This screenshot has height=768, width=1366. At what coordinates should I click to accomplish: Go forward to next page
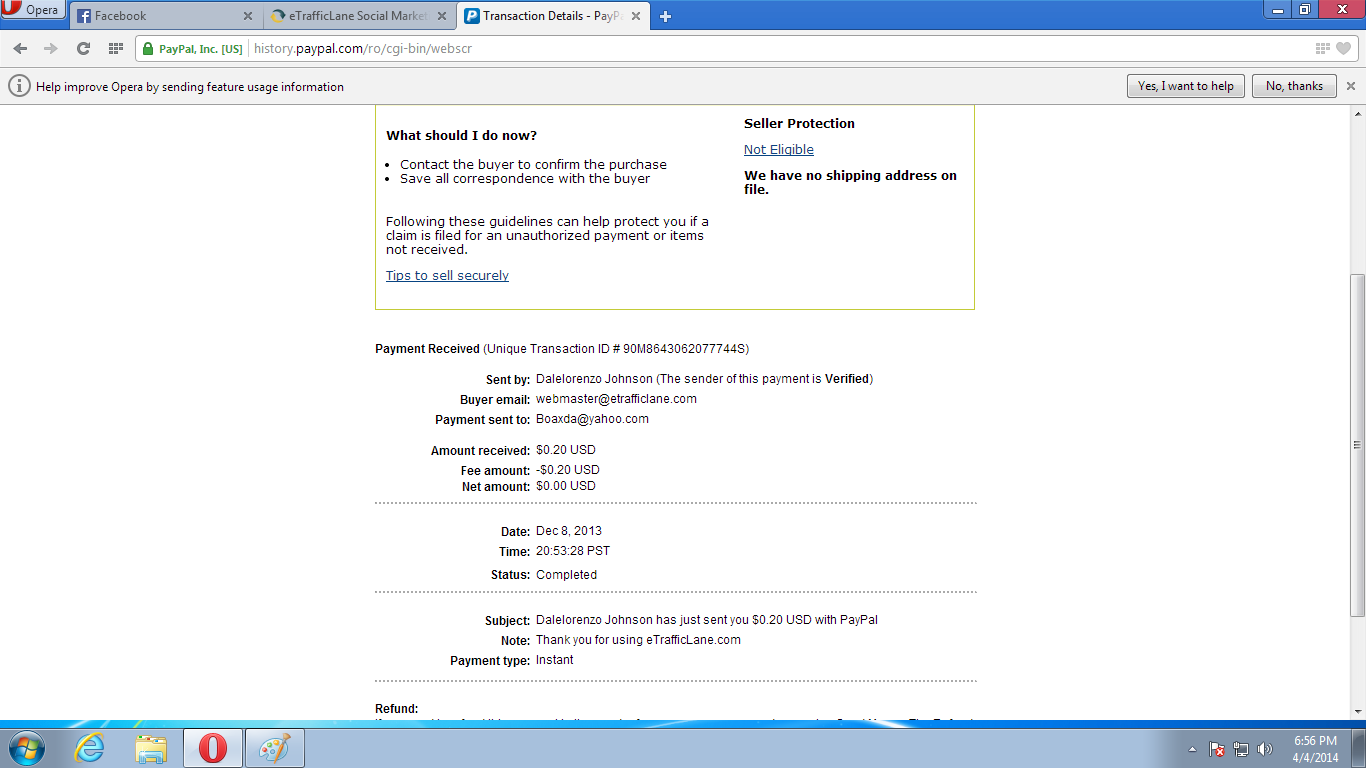[51, 48]
